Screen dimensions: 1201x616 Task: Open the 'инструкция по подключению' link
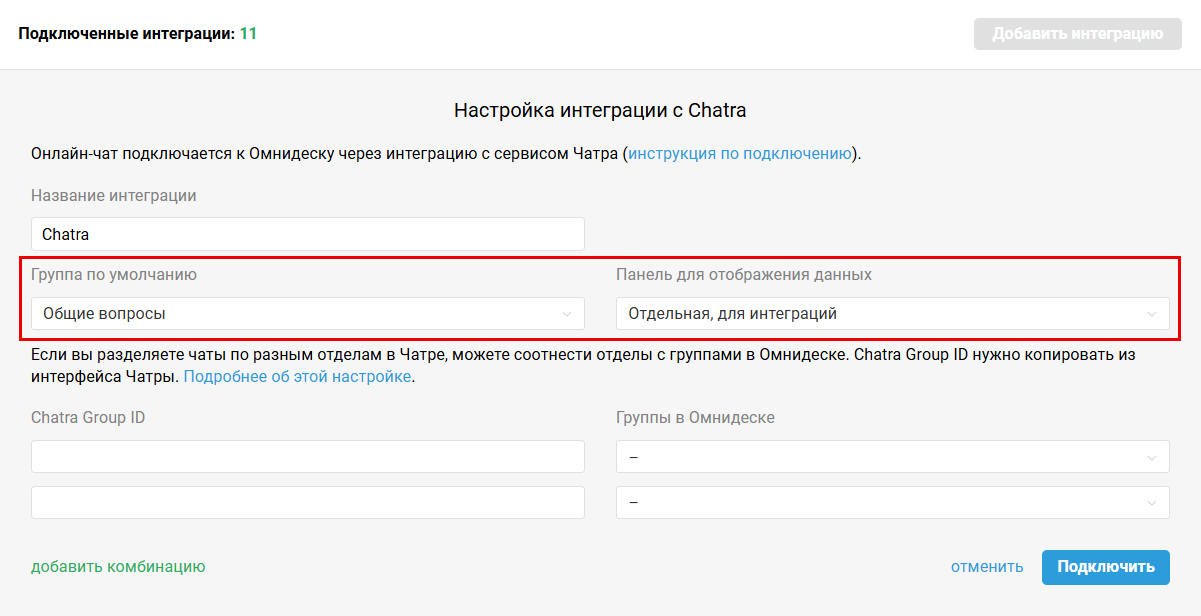[740, 154]
